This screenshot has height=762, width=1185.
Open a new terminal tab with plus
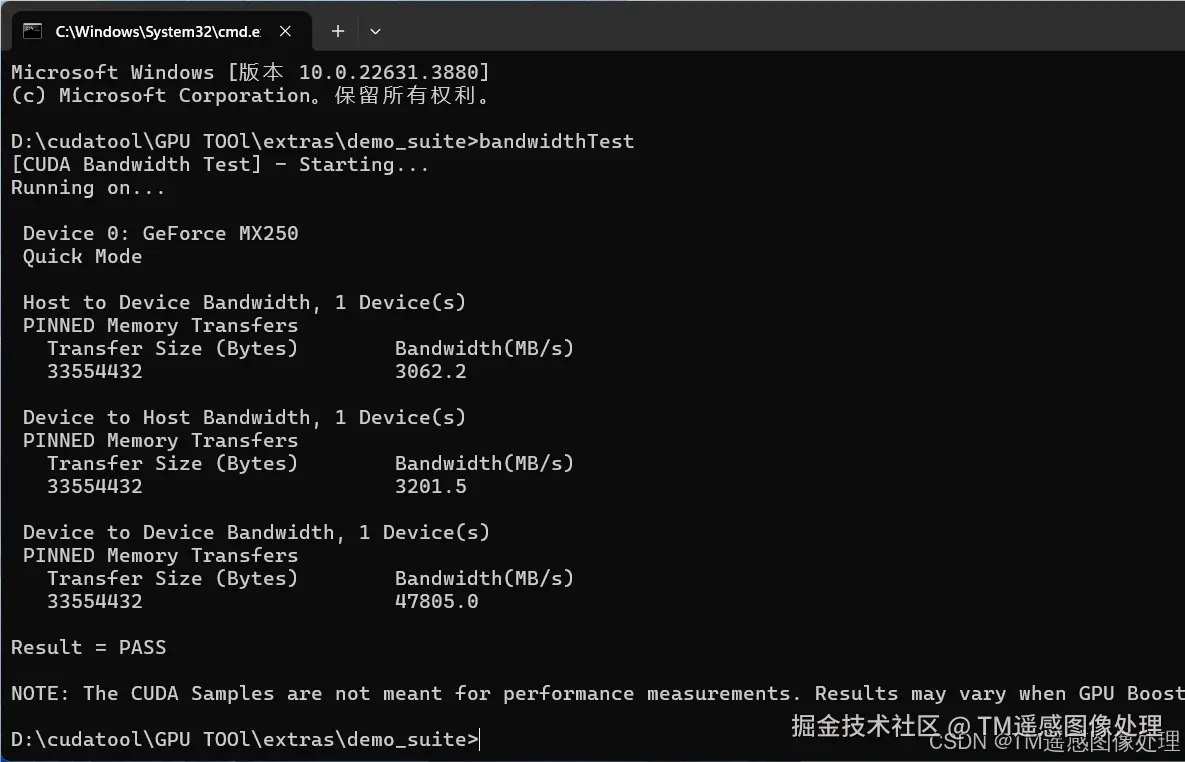point(338,31)
